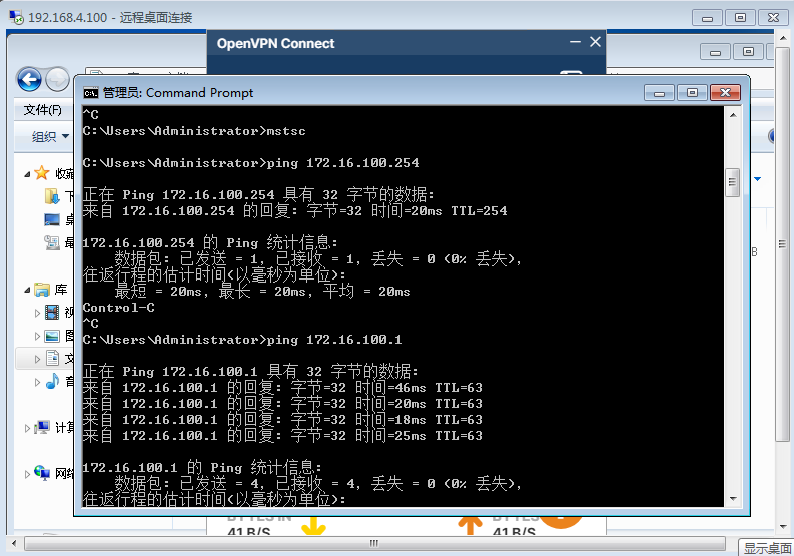Open the 文件(F) menu in Explorer
The image size is (794, 556).
tap(42, 110)
